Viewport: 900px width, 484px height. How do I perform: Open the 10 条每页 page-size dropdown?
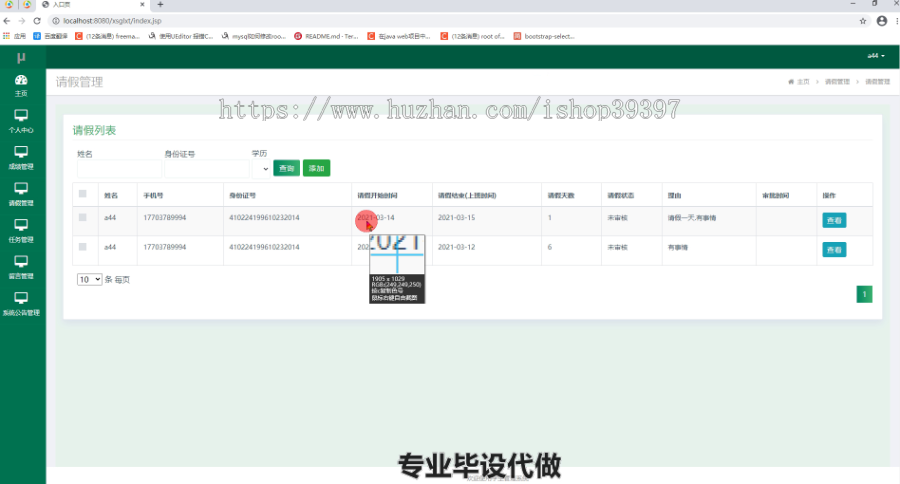[90, 280]
